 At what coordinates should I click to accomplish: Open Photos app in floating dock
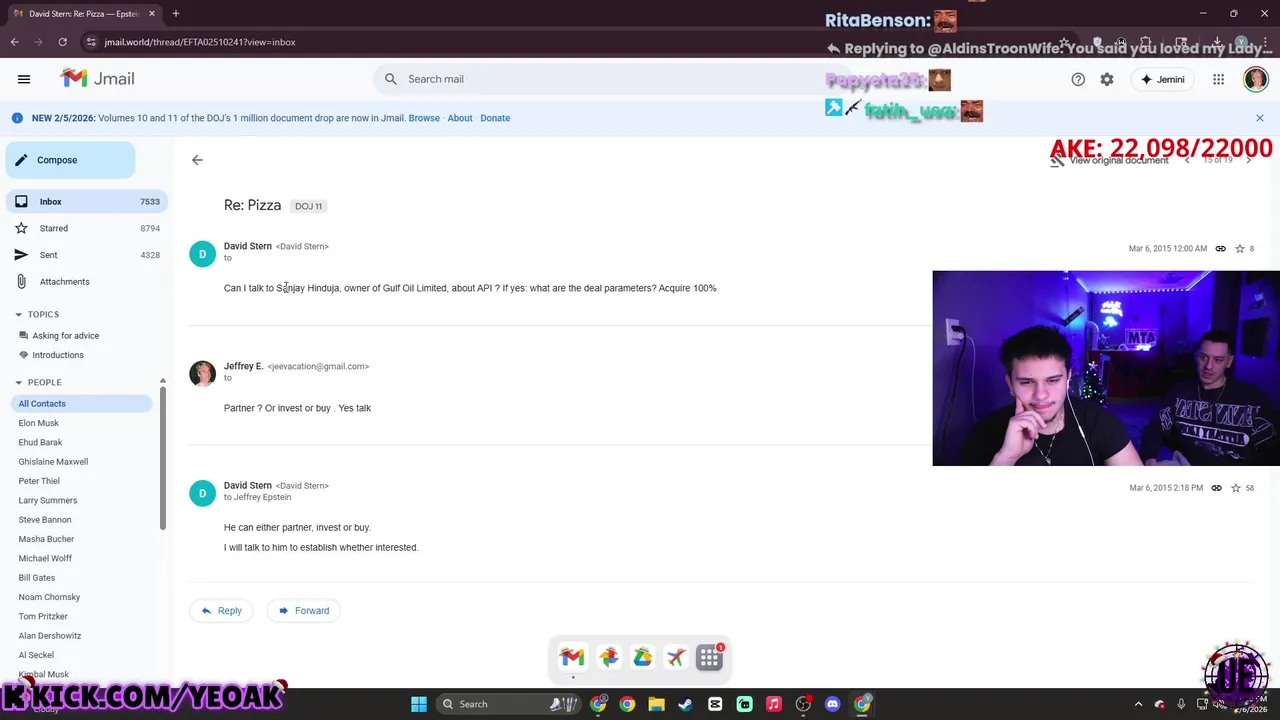[x=608, y=657]
